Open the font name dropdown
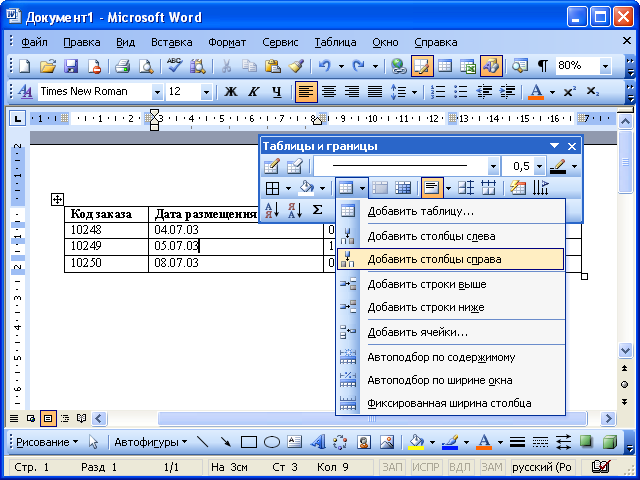Viewport: 640px width, 480px height. click(x=157, y=92)
